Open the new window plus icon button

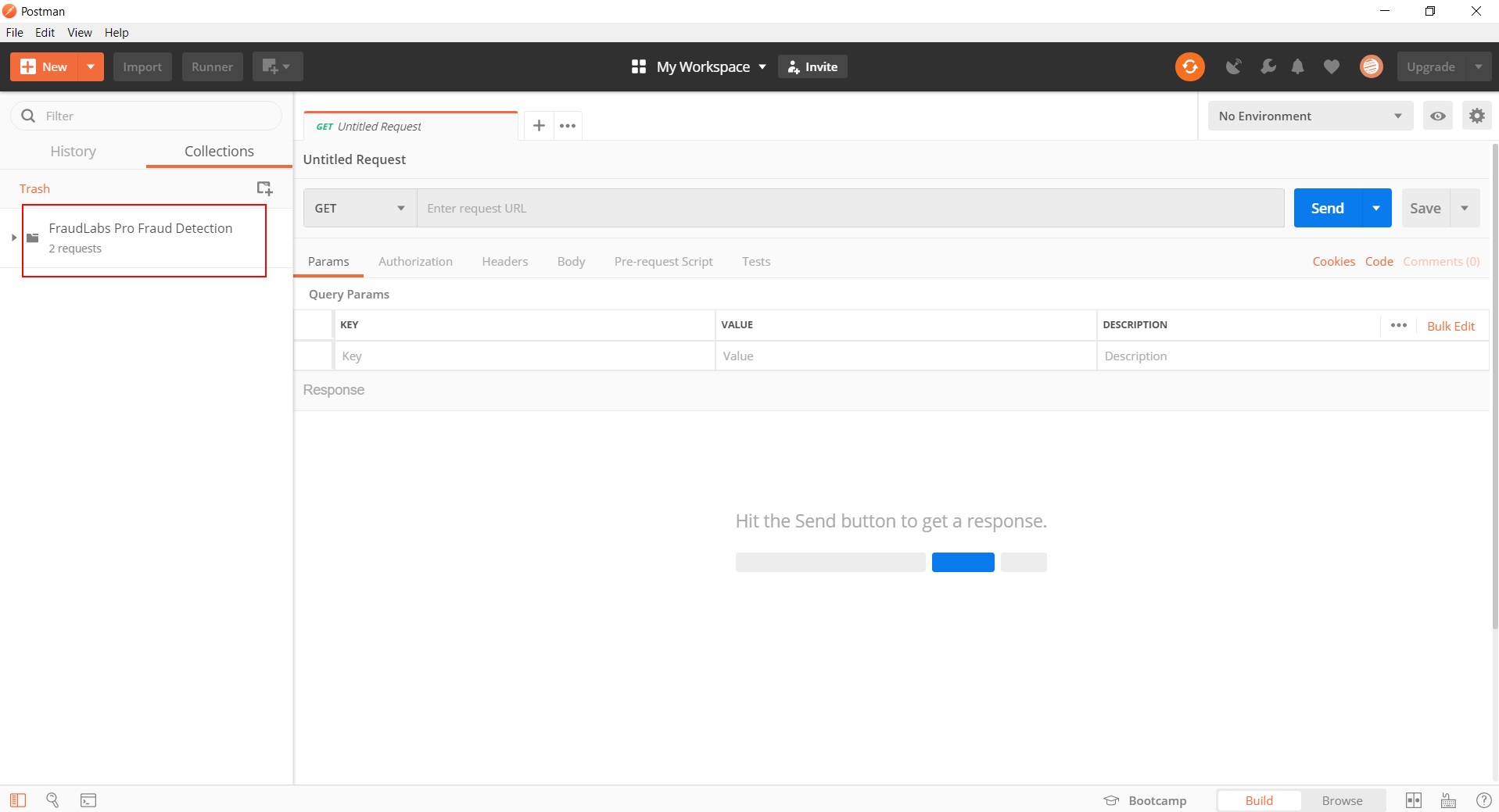point(277,66)
